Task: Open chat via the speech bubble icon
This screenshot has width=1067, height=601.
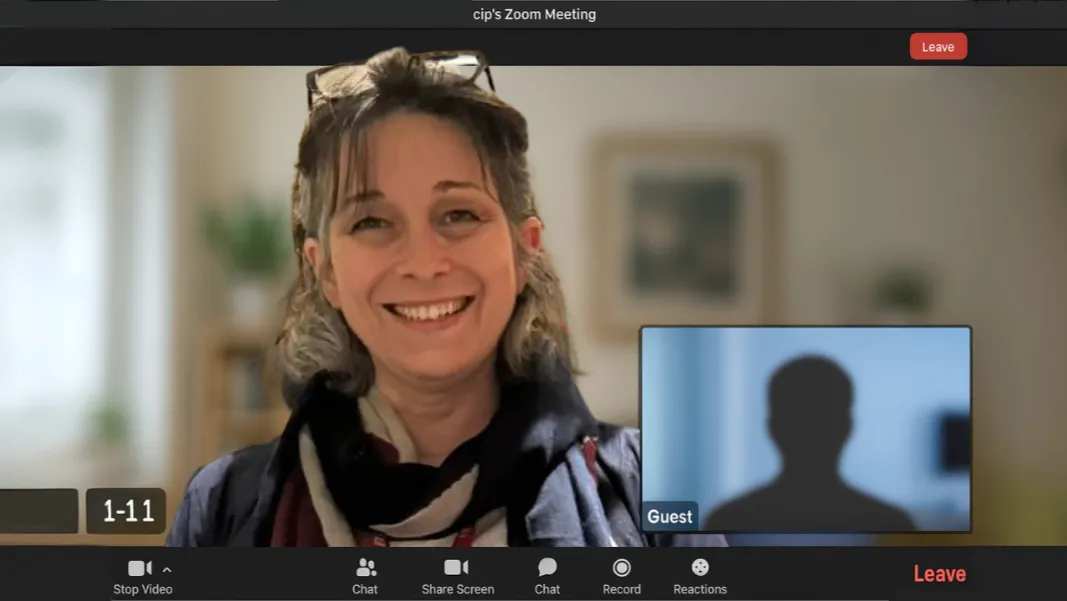Action: [547, 568]
